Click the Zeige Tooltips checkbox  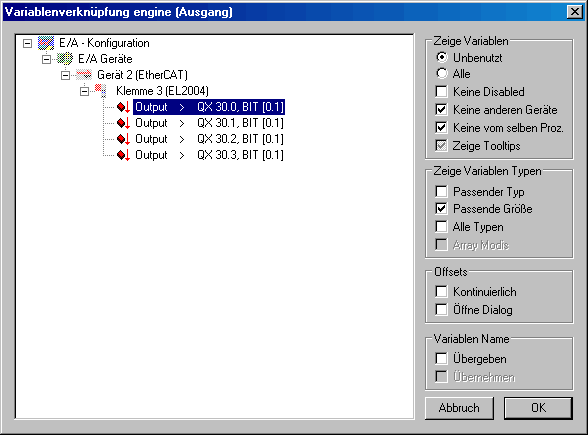(442, 146)
